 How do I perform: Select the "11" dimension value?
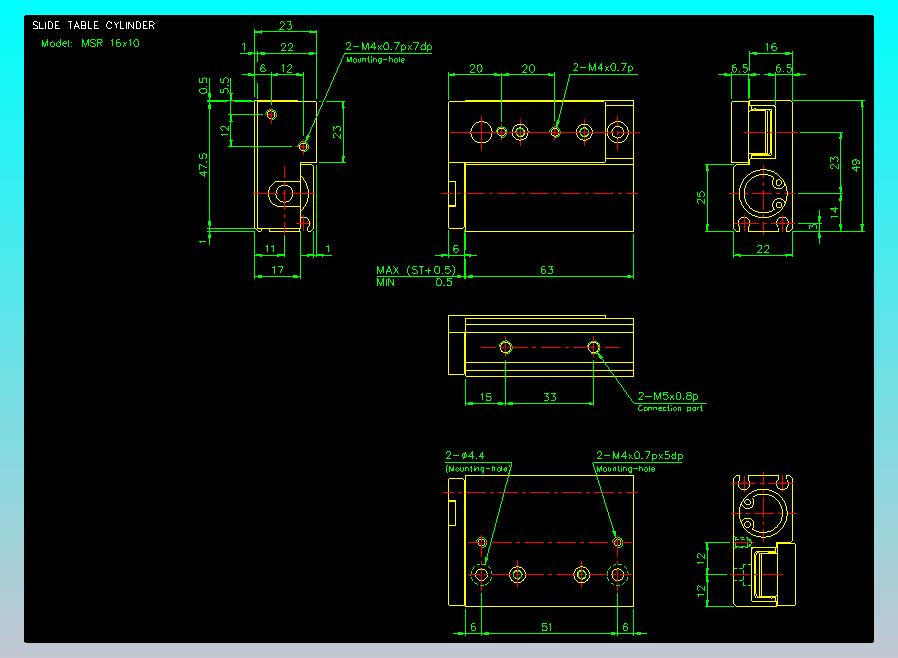pos(270,249)
